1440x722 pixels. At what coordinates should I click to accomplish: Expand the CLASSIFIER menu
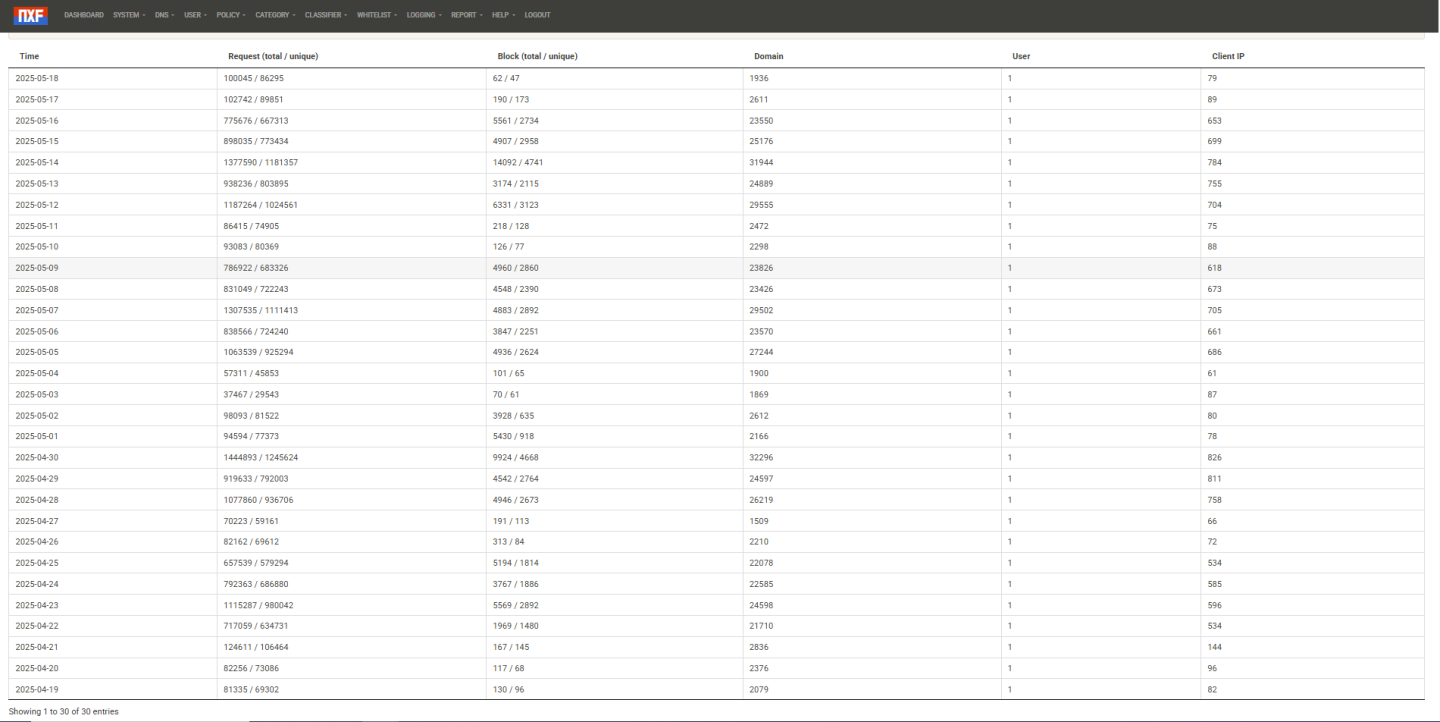click(x=322, y=15)
